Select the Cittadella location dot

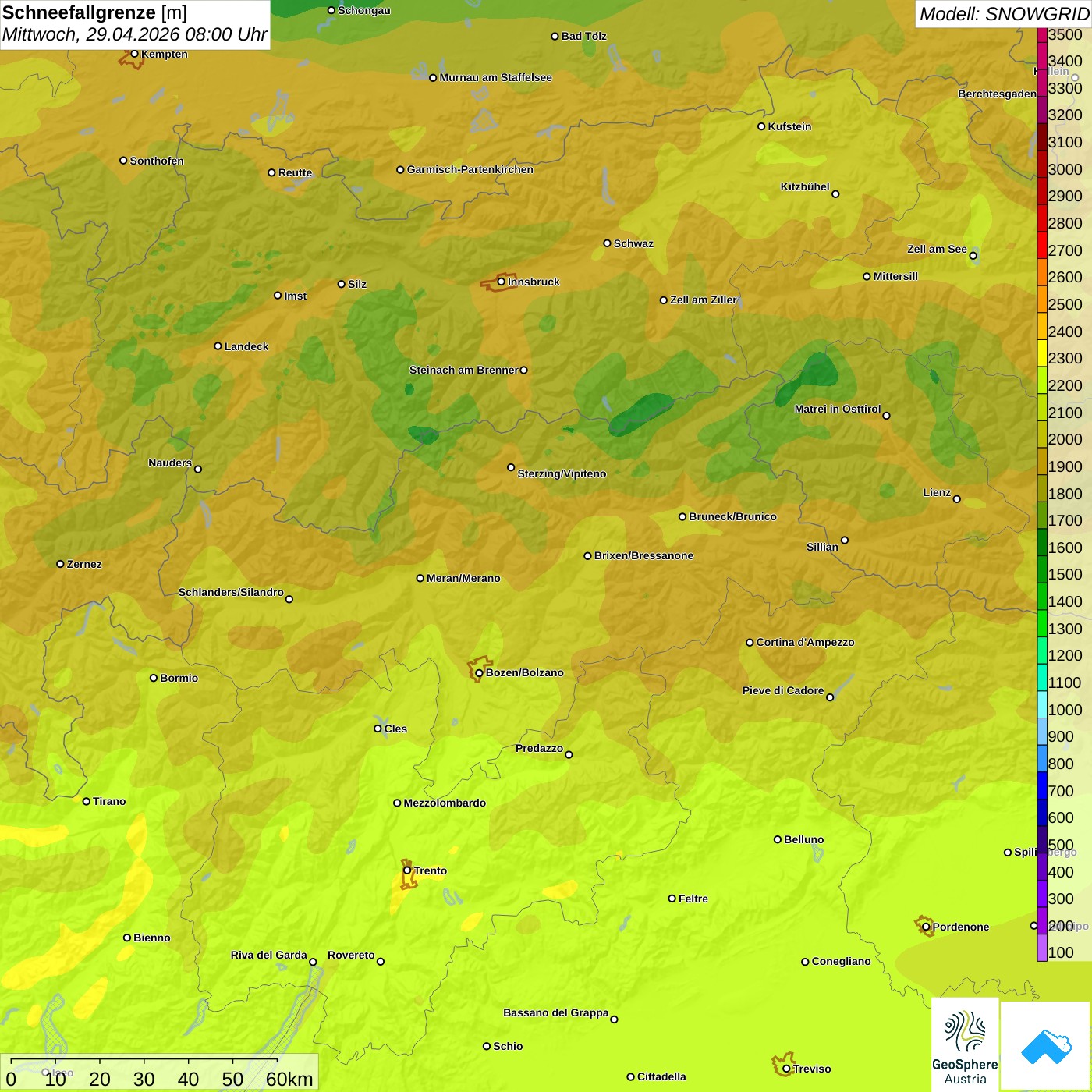630,1076
